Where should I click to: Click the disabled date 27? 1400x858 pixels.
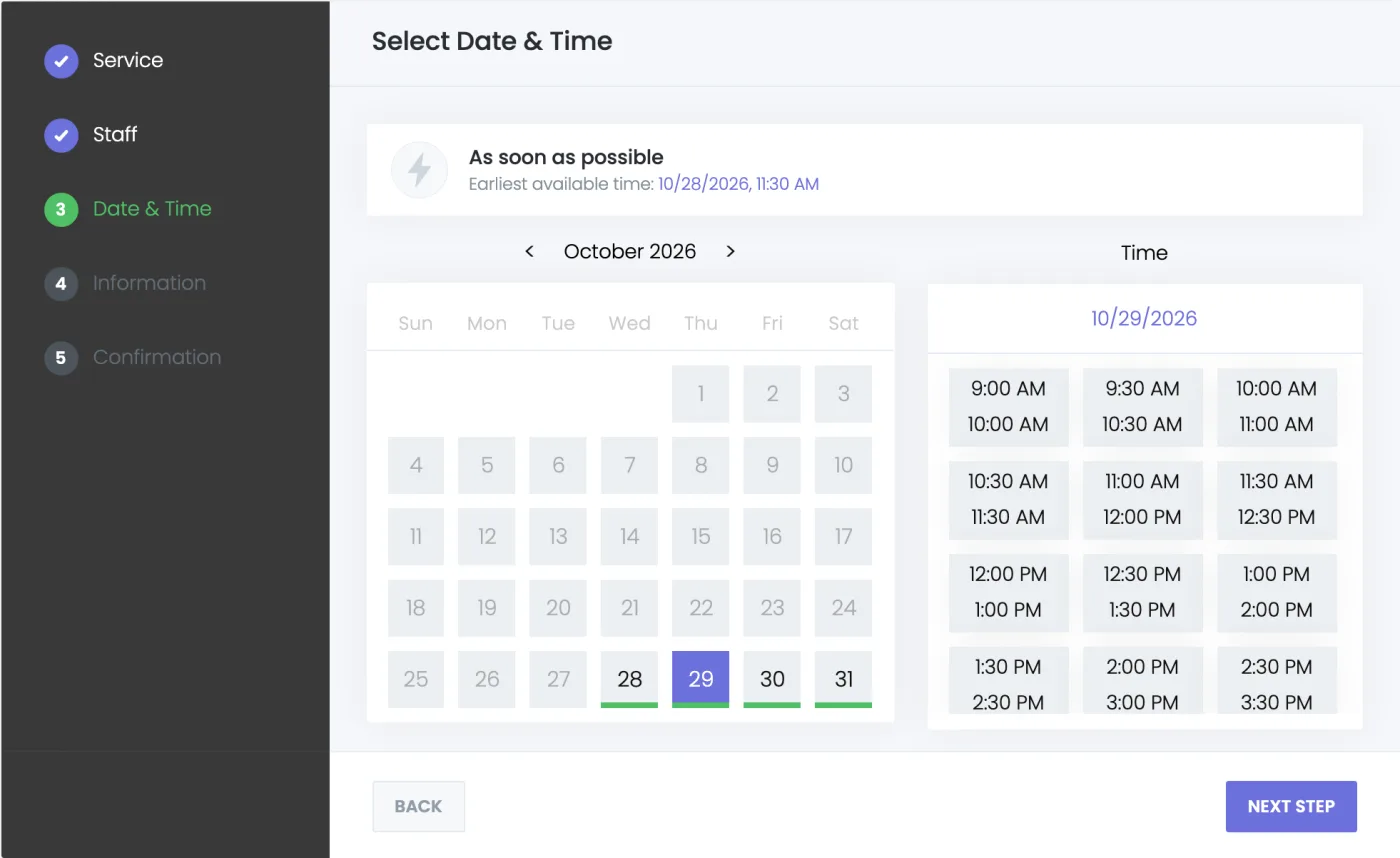(x=558, y=680)
